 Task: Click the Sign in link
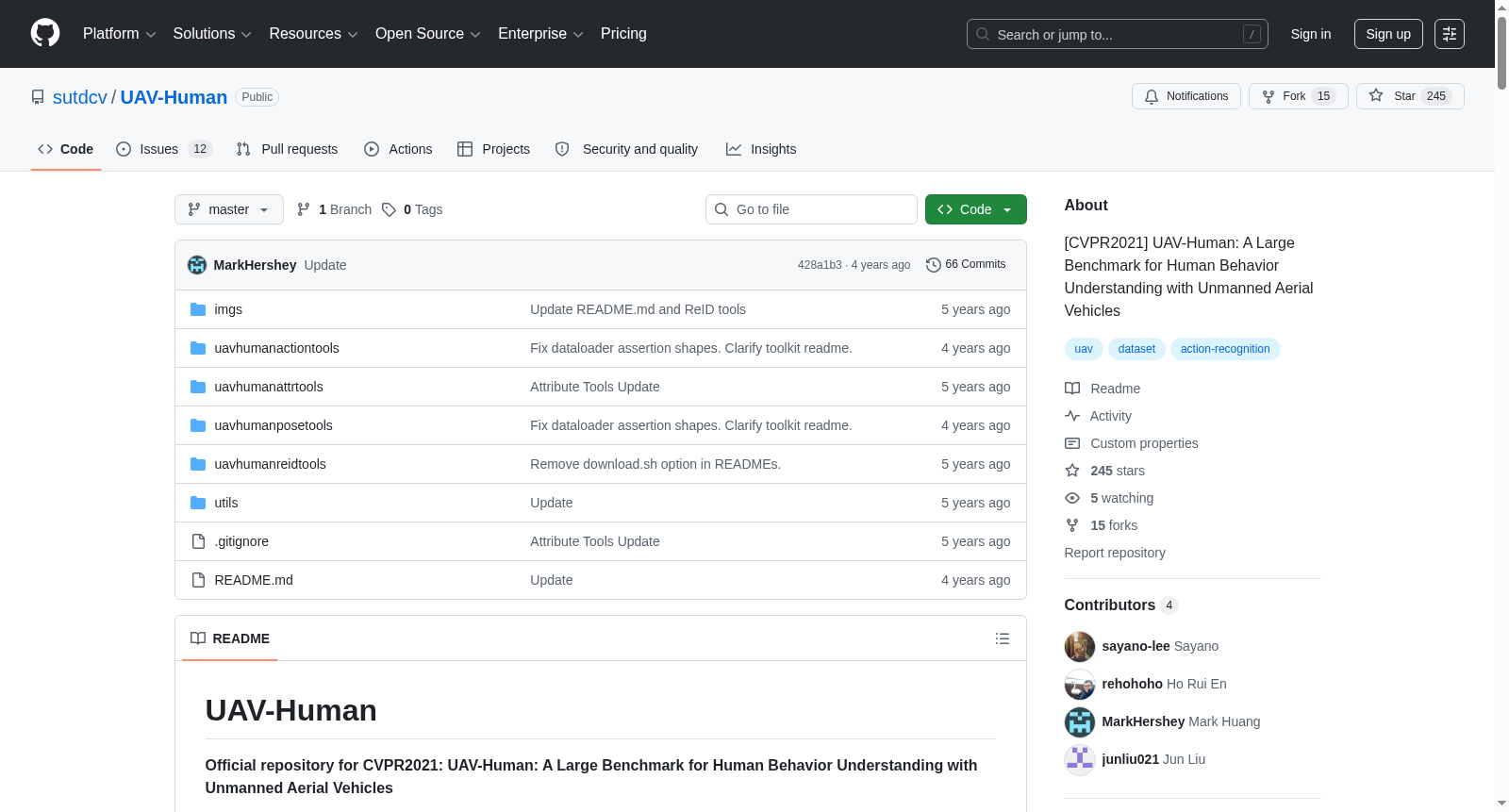(x=1311, y=34)
